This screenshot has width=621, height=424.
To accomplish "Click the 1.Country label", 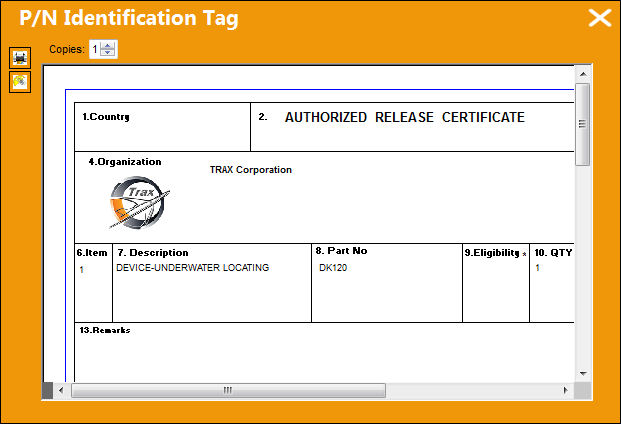I will point(106,117).
